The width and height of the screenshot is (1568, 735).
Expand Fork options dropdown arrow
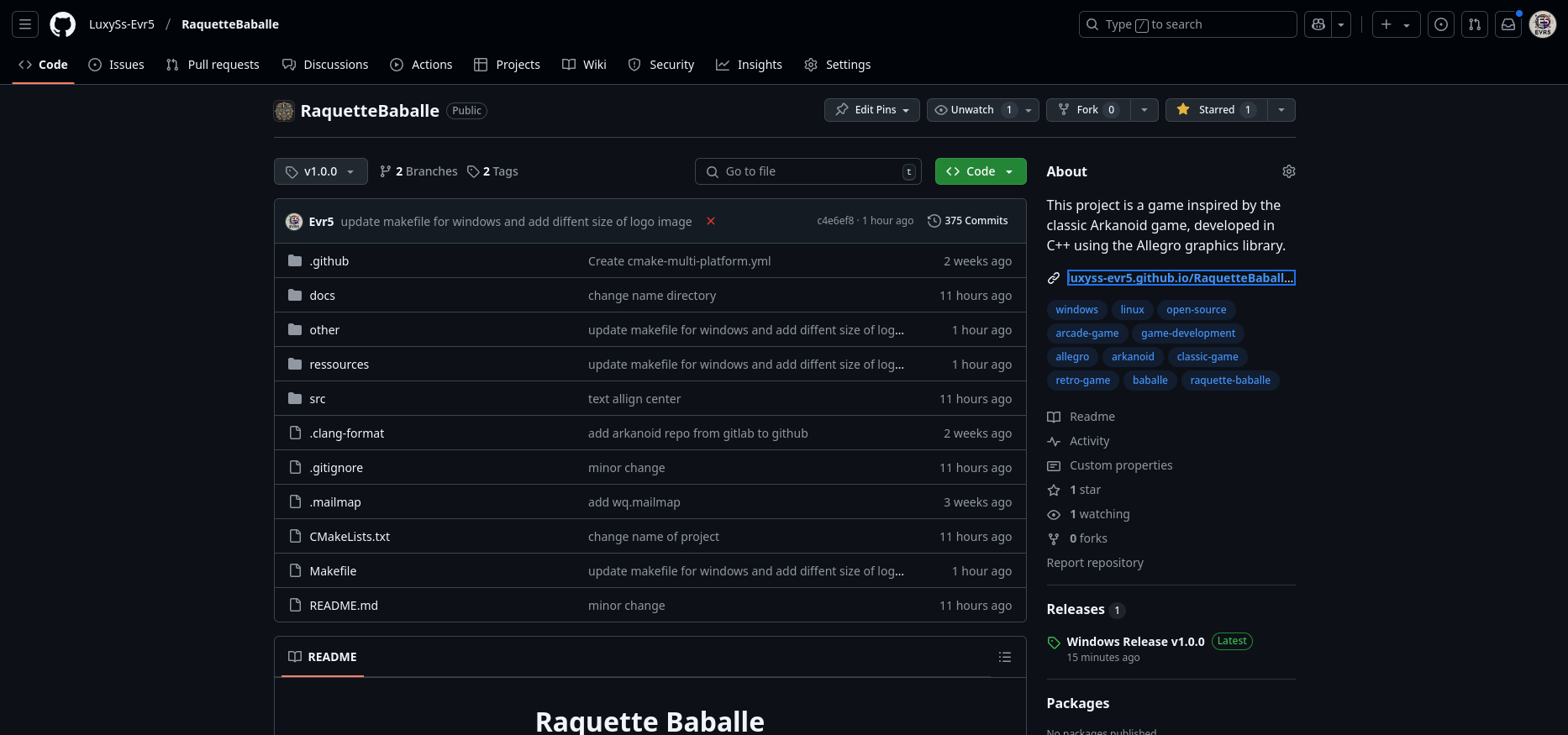(x=1144, y=110)
